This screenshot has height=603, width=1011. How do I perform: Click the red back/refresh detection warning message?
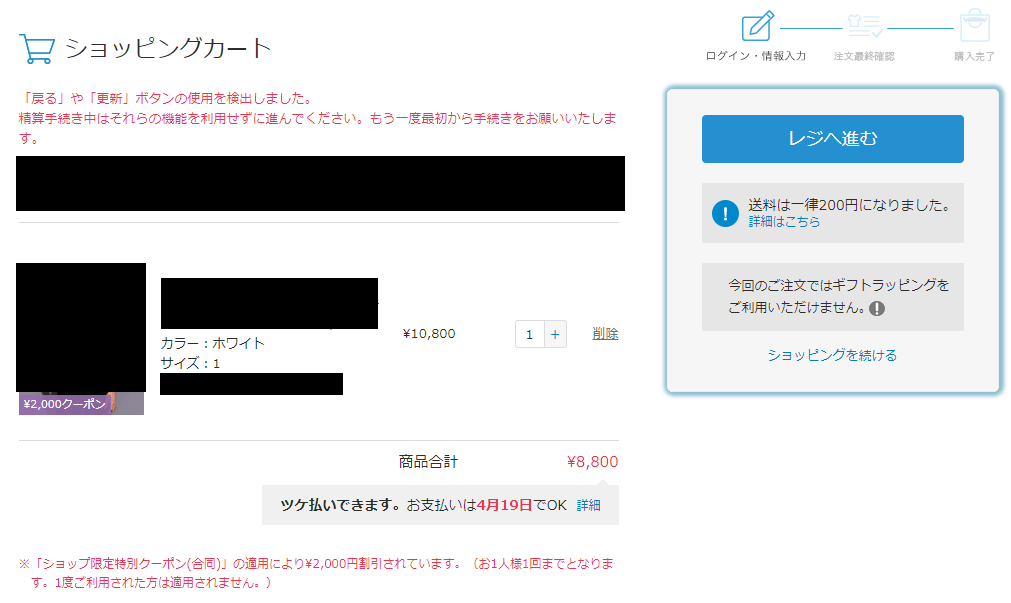[x=317, y=118]
